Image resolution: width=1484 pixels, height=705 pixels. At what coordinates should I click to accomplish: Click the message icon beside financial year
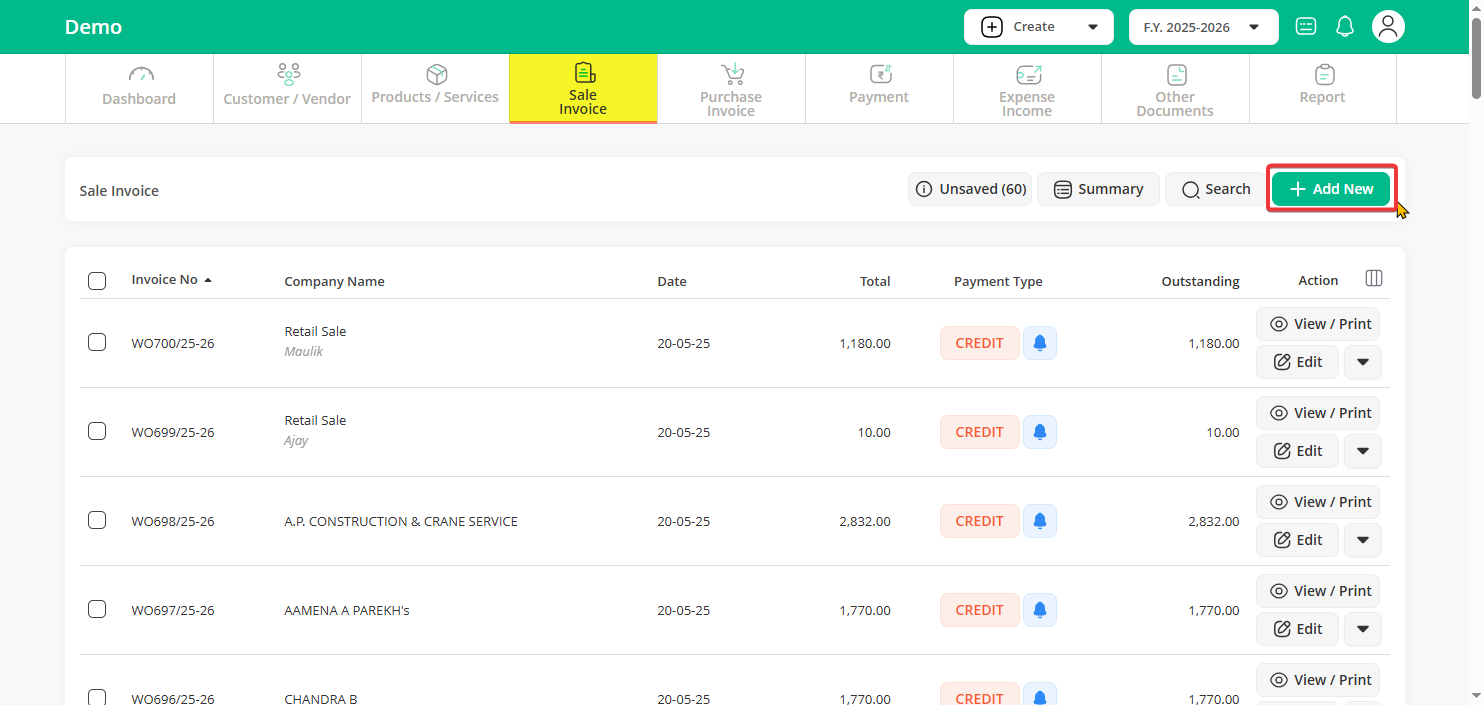(x=1305, y=27)
